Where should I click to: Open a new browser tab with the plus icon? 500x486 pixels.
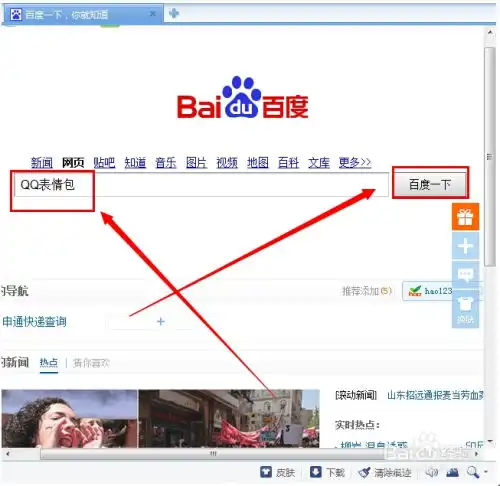tap(174, 14)
